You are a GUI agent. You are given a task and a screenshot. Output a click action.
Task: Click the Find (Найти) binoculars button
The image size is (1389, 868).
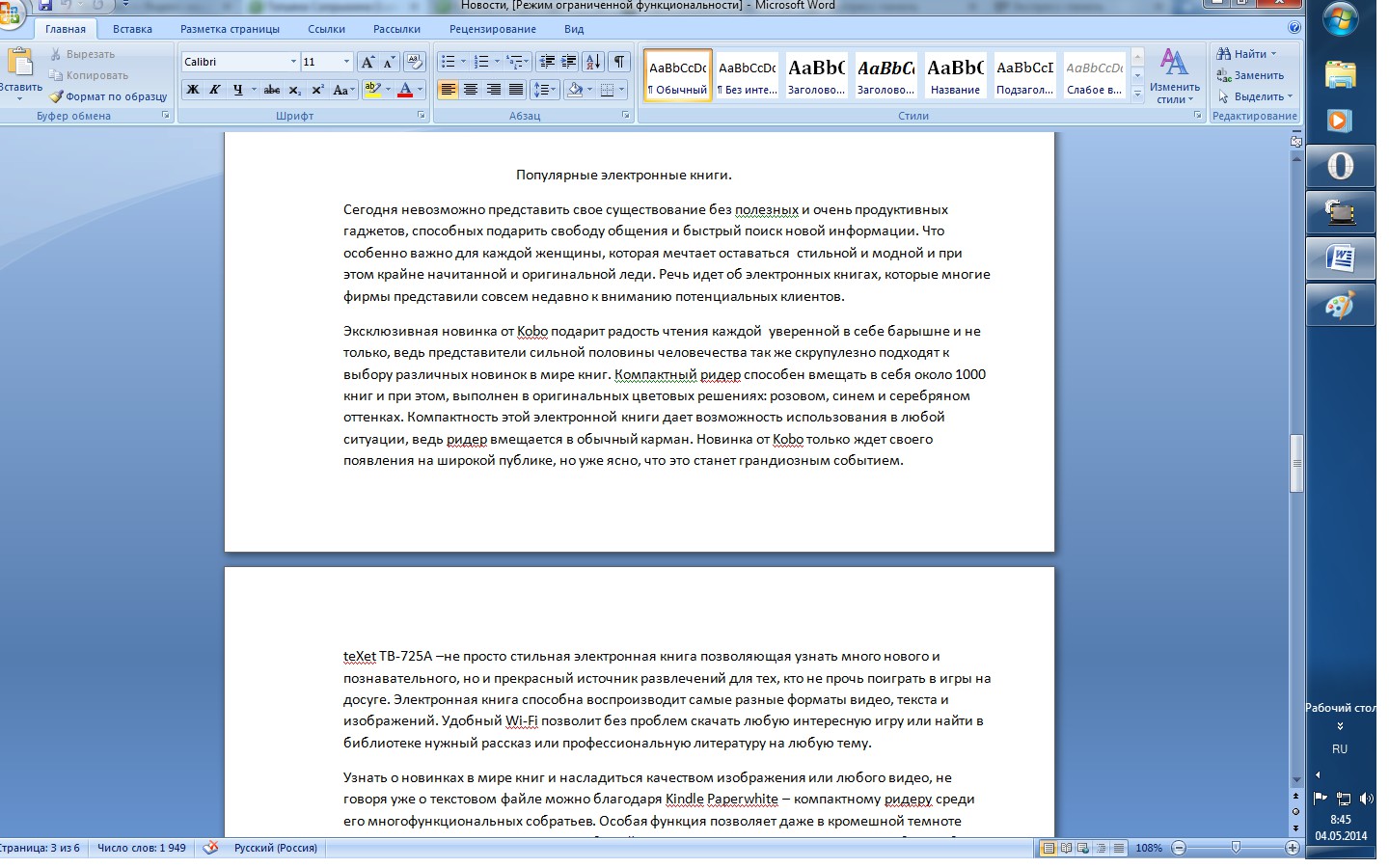pos(1246,54)
